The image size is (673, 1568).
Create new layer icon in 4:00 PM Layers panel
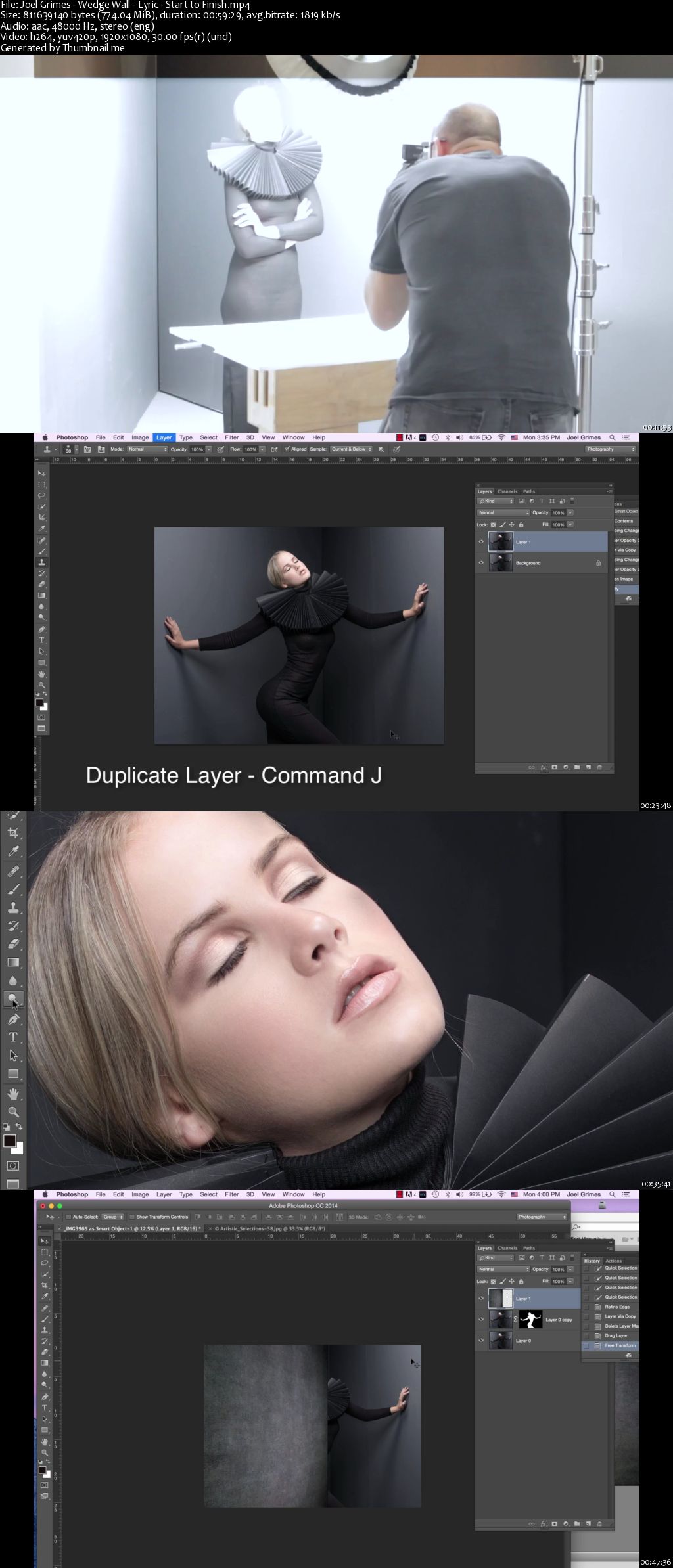[588, 1524]
